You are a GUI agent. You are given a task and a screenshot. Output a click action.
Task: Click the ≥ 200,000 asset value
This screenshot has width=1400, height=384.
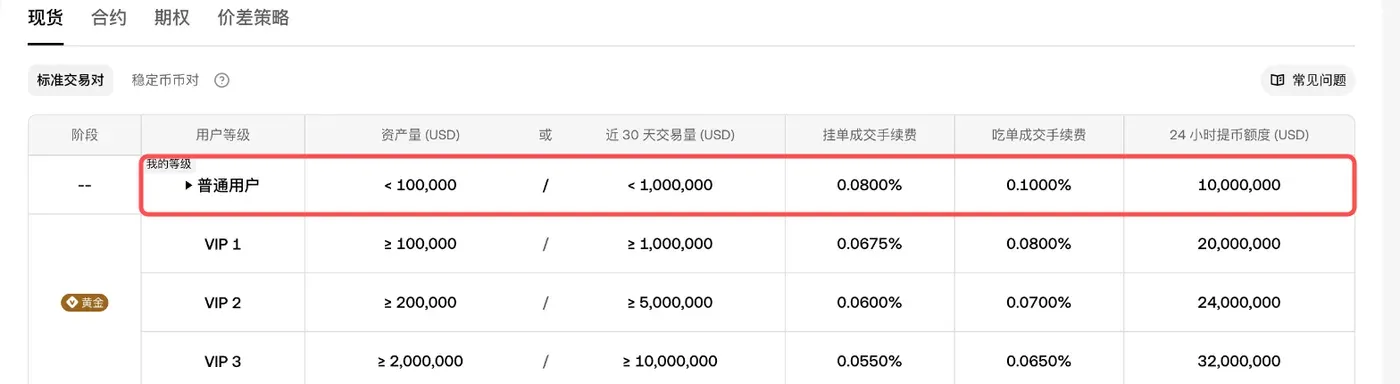pyautogui.click(x=420, y=302)
